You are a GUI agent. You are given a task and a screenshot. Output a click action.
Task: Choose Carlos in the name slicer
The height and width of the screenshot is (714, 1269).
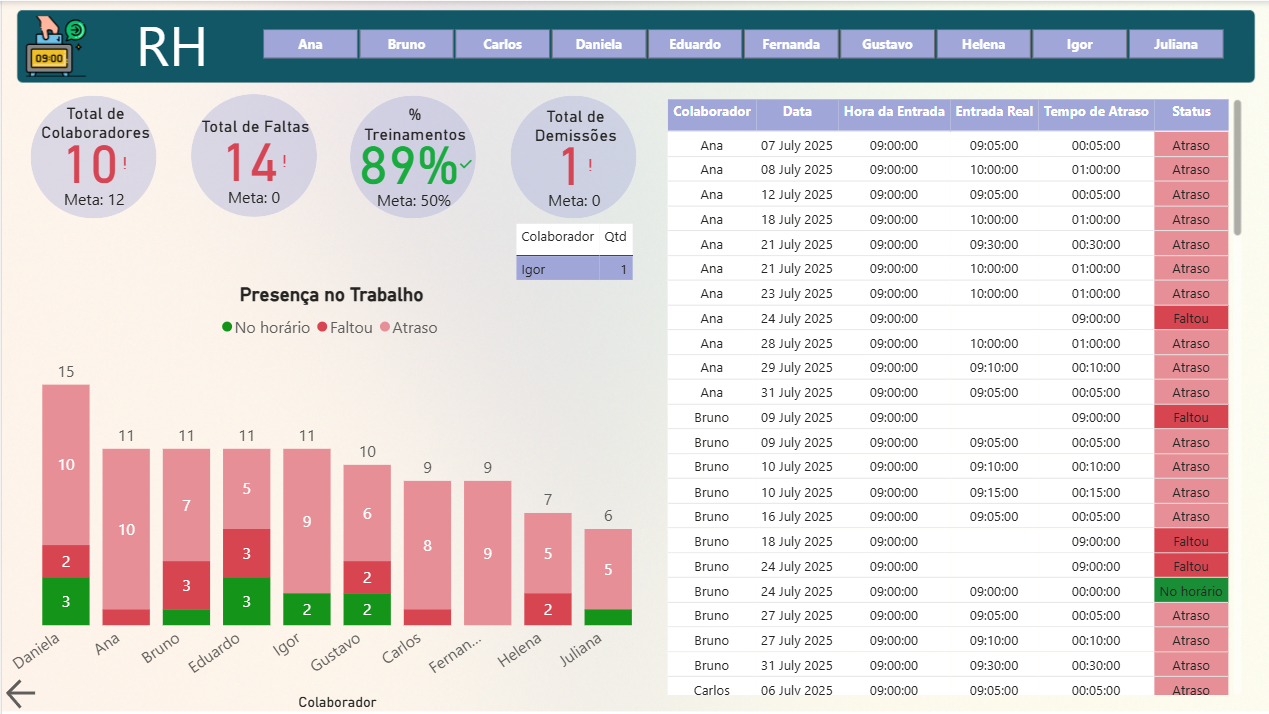(502, 44)
